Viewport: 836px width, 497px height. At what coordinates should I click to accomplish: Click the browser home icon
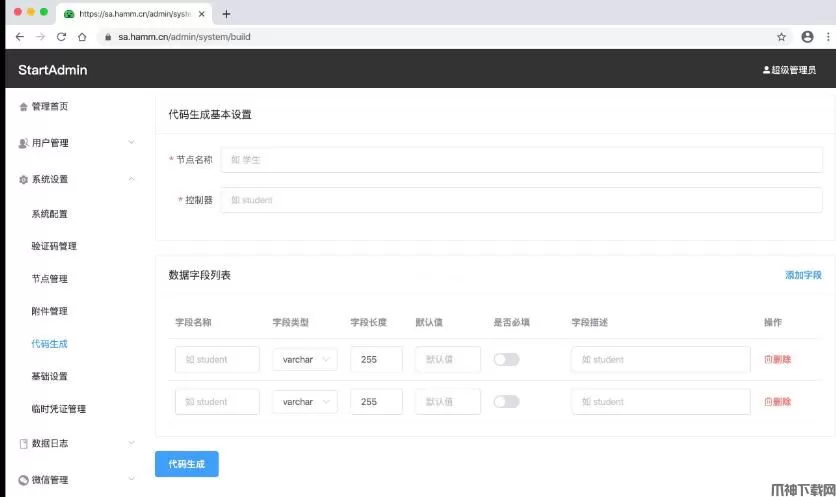coord(82,37)
